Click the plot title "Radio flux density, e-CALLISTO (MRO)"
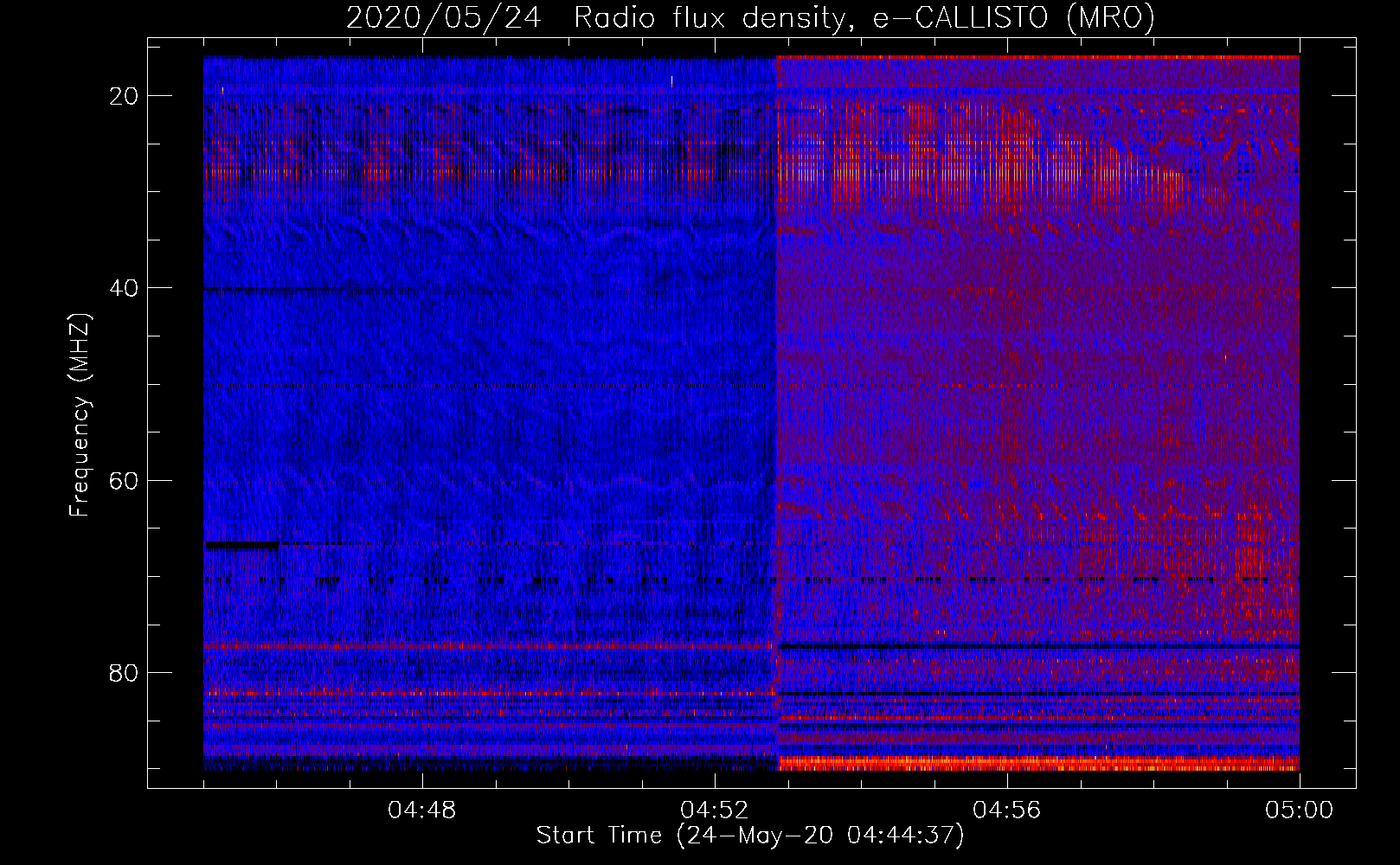The height and width of the screenshot is (865, 1400). click(864, 18)
